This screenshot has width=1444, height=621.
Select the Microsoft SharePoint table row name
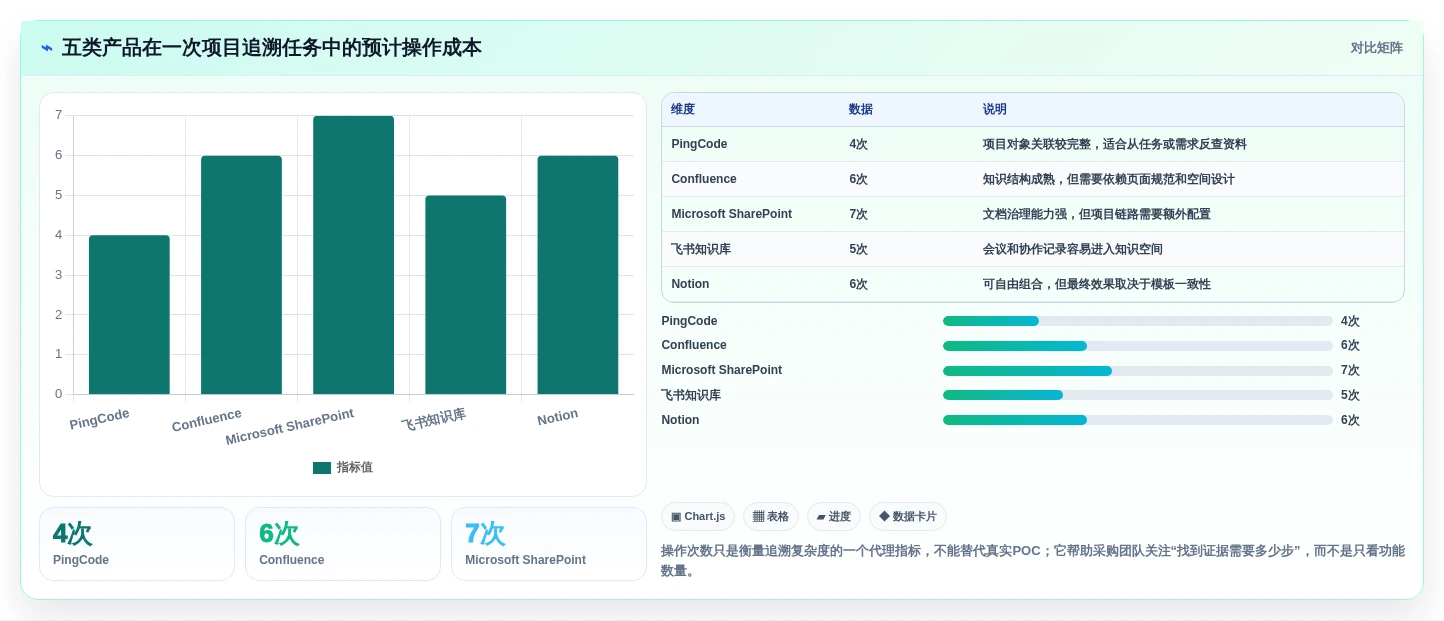(731, 214)
